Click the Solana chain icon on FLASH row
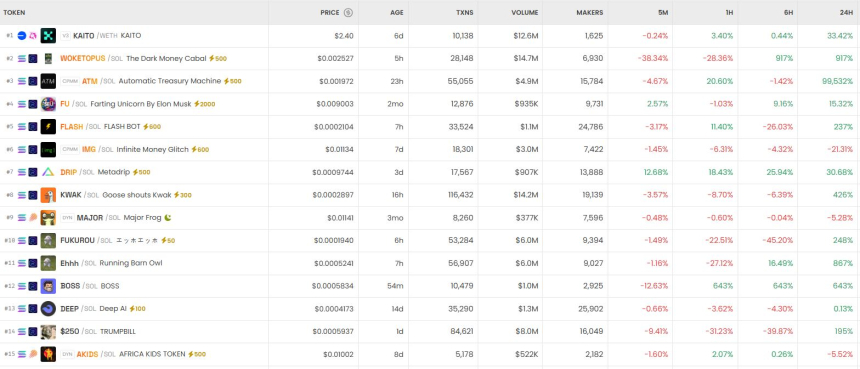The image size is (860, 369). coord(22,127)
